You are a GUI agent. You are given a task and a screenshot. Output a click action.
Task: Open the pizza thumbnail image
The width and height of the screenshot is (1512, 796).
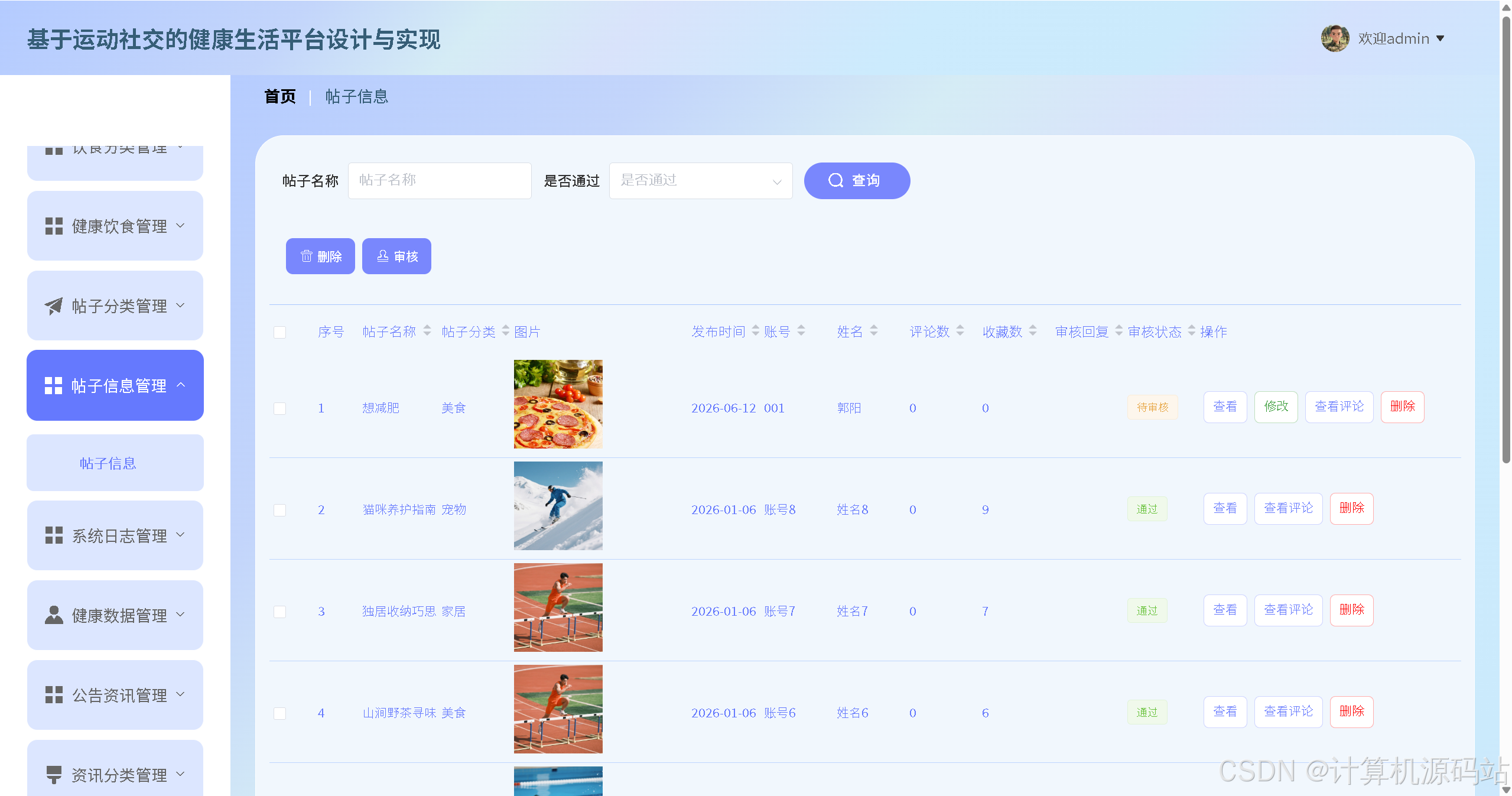coord(558,404)
